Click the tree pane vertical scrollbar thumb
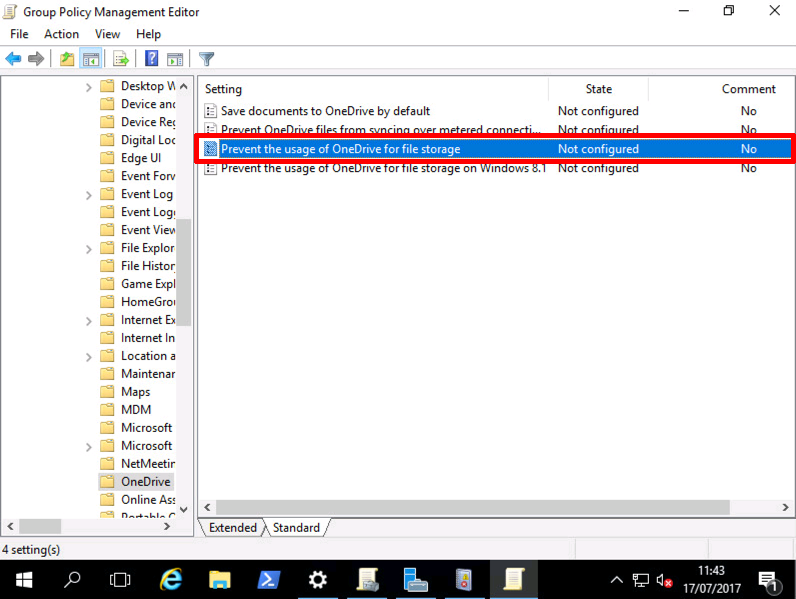 184,272
